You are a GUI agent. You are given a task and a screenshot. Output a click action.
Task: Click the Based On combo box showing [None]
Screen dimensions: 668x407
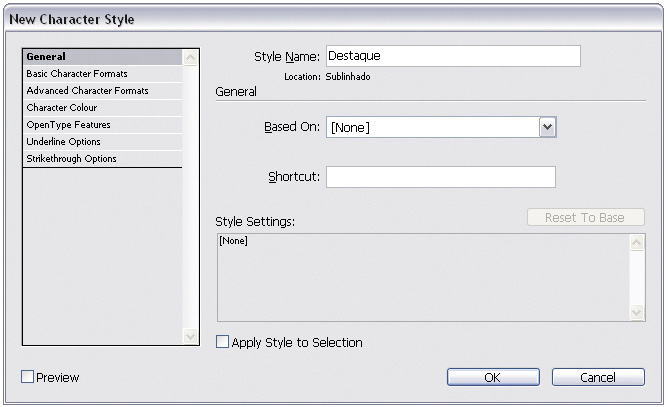click(441, 127)
